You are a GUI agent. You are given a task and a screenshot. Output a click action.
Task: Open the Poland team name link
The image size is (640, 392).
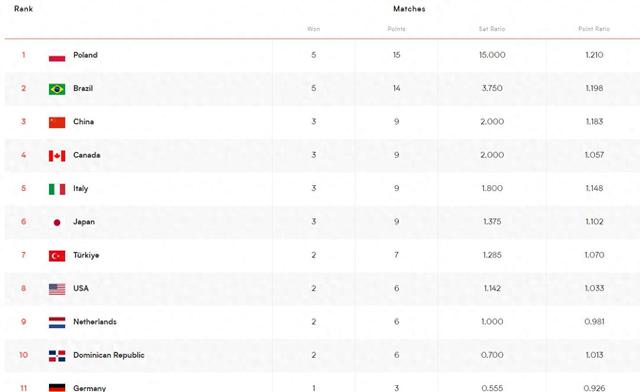coord(85,55)
